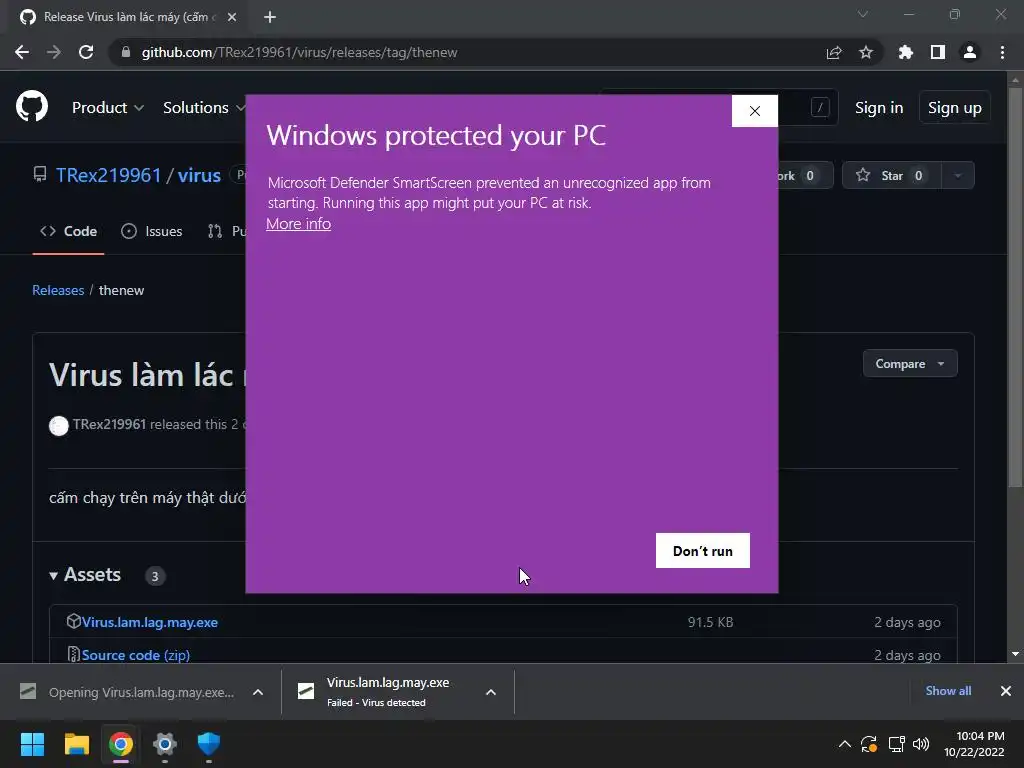Expand options for Opening Virus.lam.lag.may.exe download
Viewport: 1024px width, 768px height.
(x=258, y=692)
